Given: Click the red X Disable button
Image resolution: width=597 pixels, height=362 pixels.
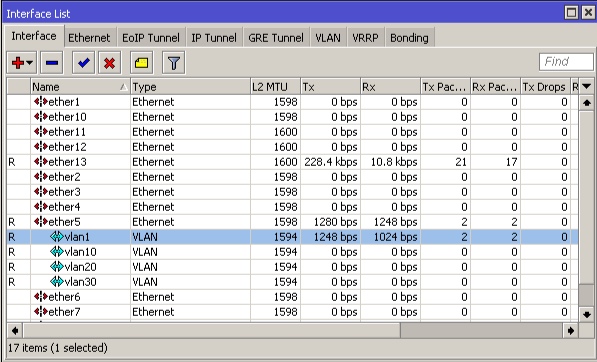Looking at the screenshot, I should pos(110,63).
